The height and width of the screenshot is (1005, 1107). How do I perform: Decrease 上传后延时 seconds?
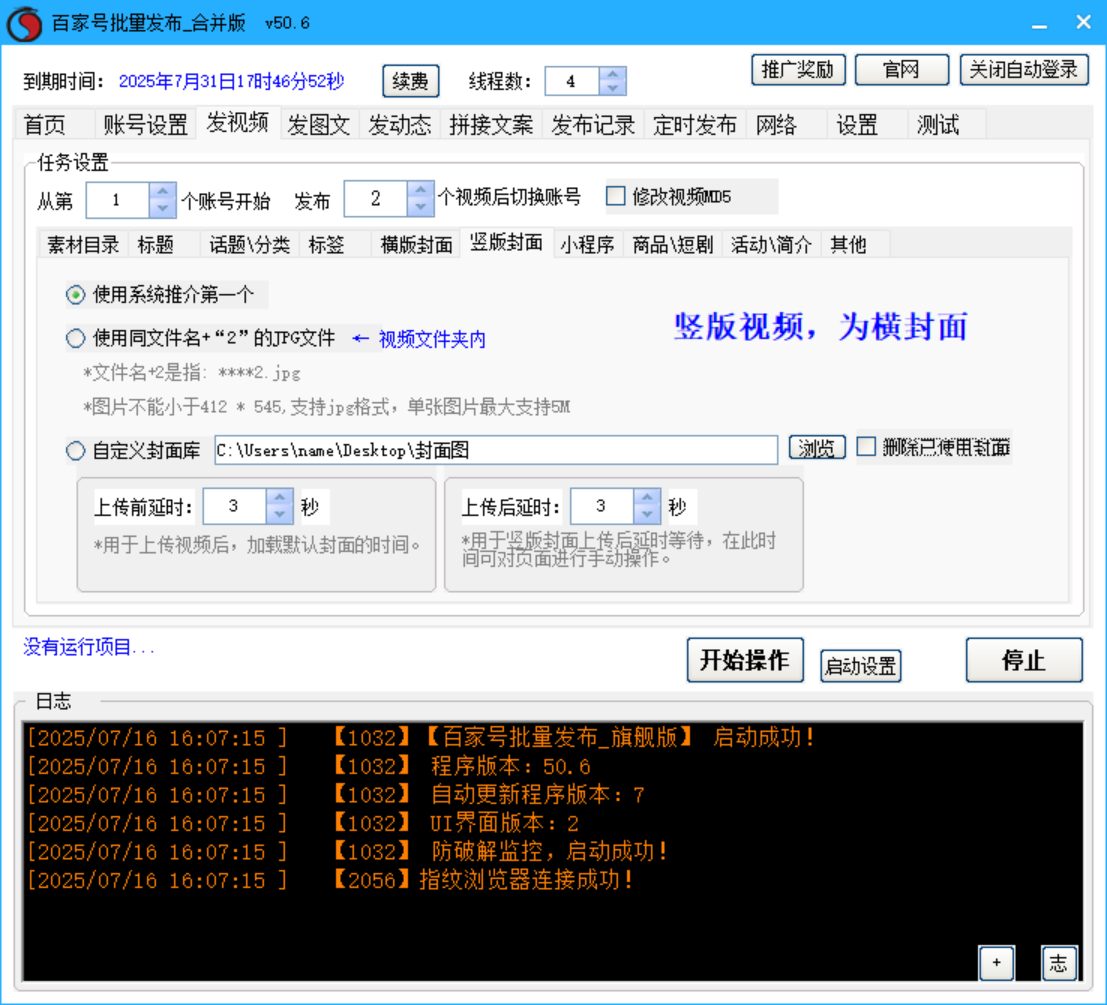point(647,514)
